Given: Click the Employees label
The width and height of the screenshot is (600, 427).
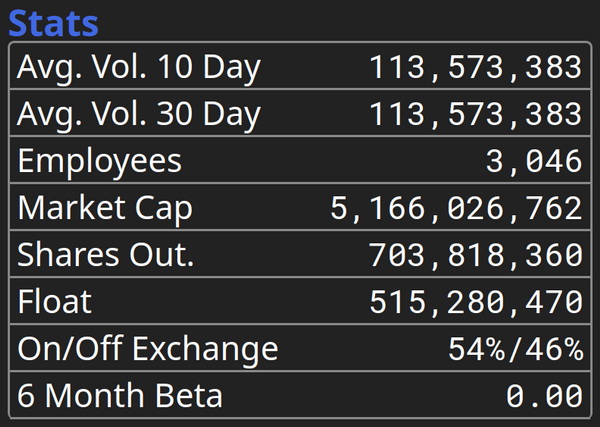Looking at the screenshot, I should point(100,161).
